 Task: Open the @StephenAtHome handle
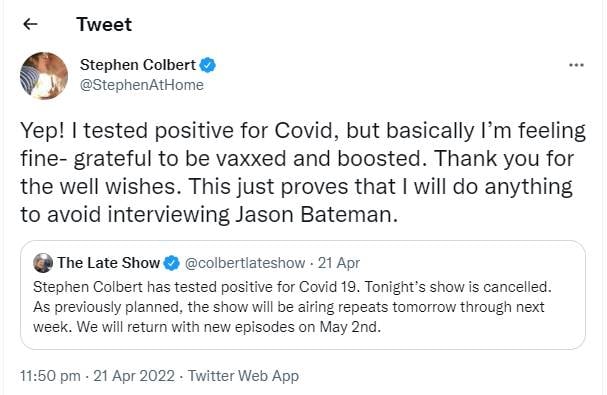pos(142,85)
